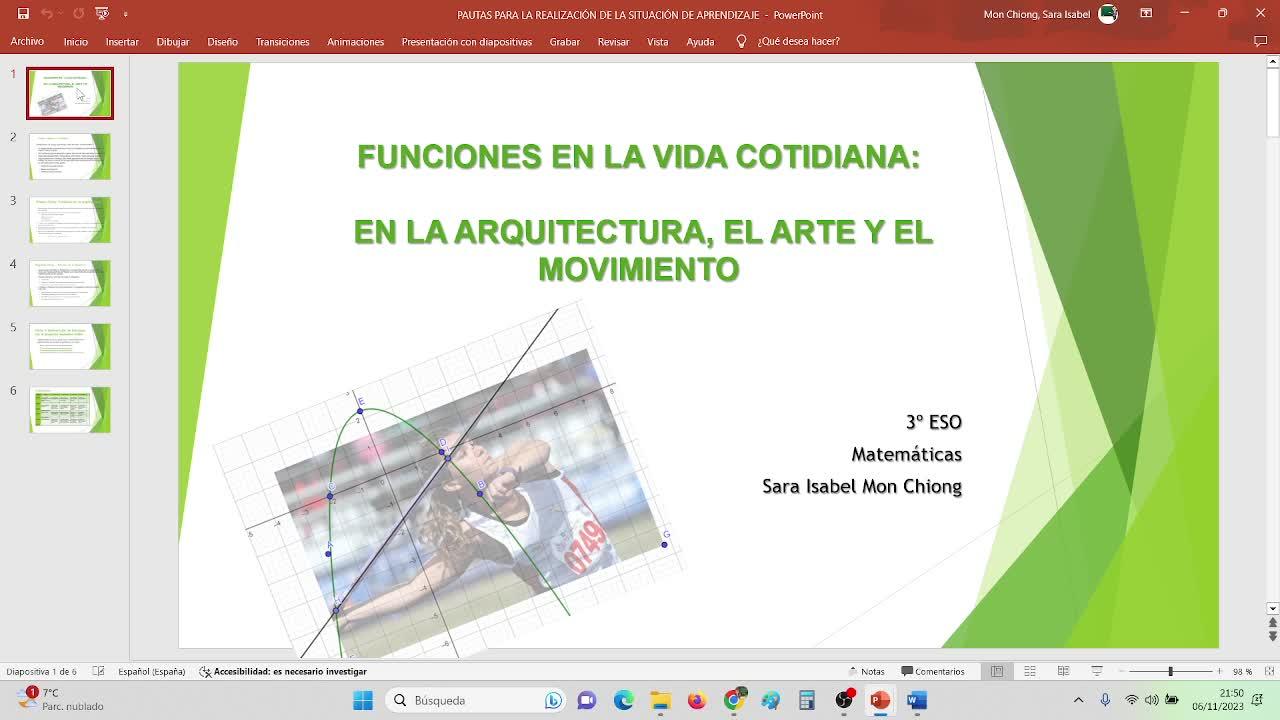Viewport: 1280px width, 720px height.
Task: Go to the Transiciones tab
Action: tap(282, 42)
